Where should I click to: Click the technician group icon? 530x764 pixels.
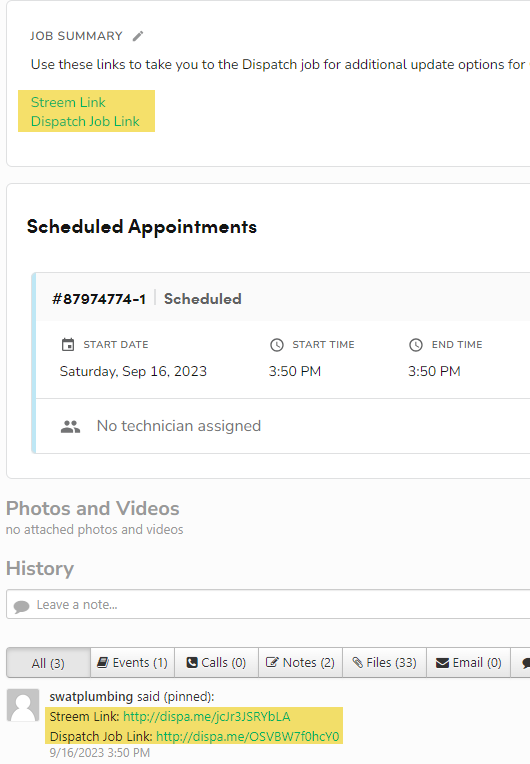[70, 426]
